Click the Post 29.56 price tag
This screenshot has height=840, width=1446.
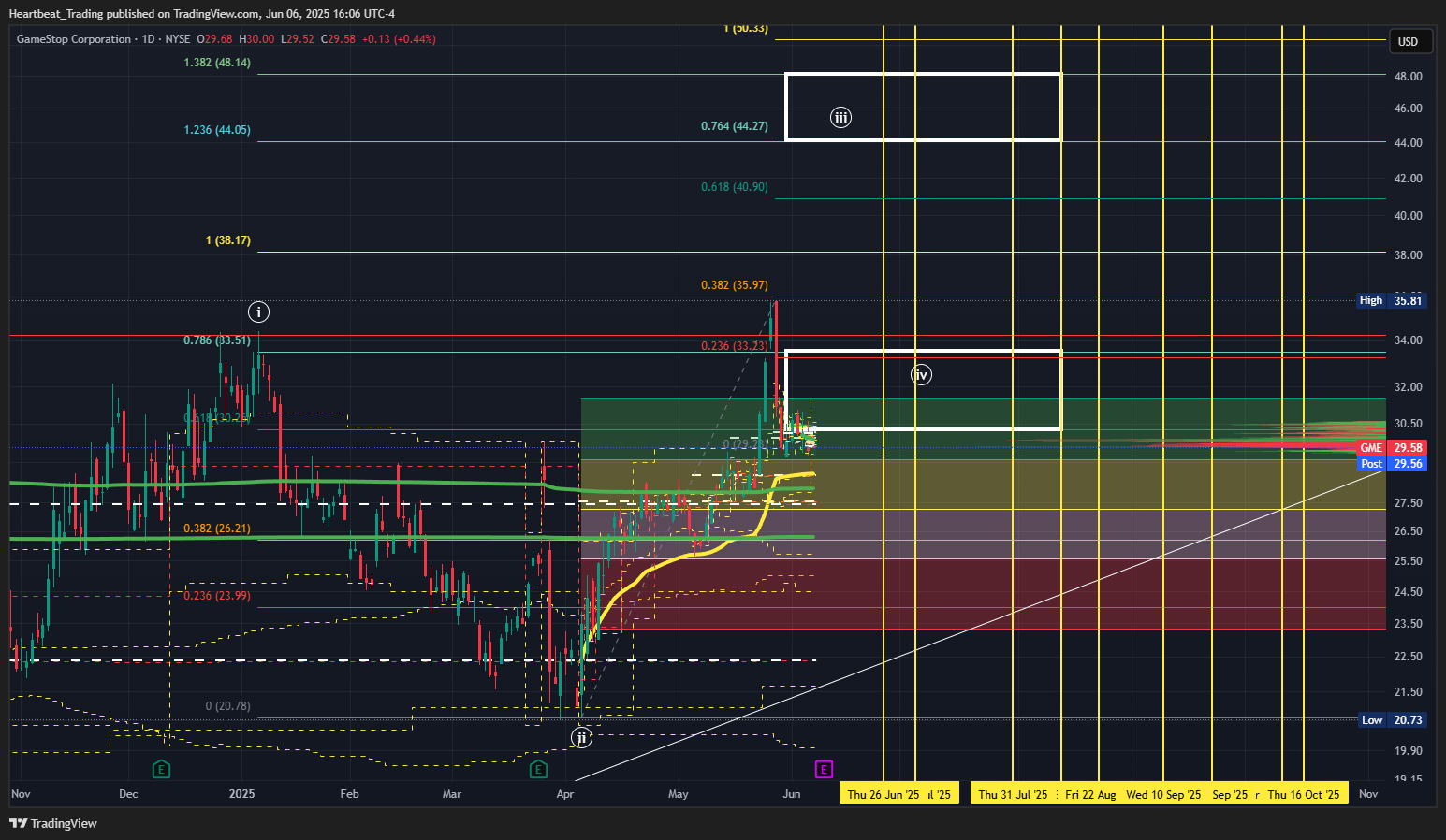tap(1392, 464)
